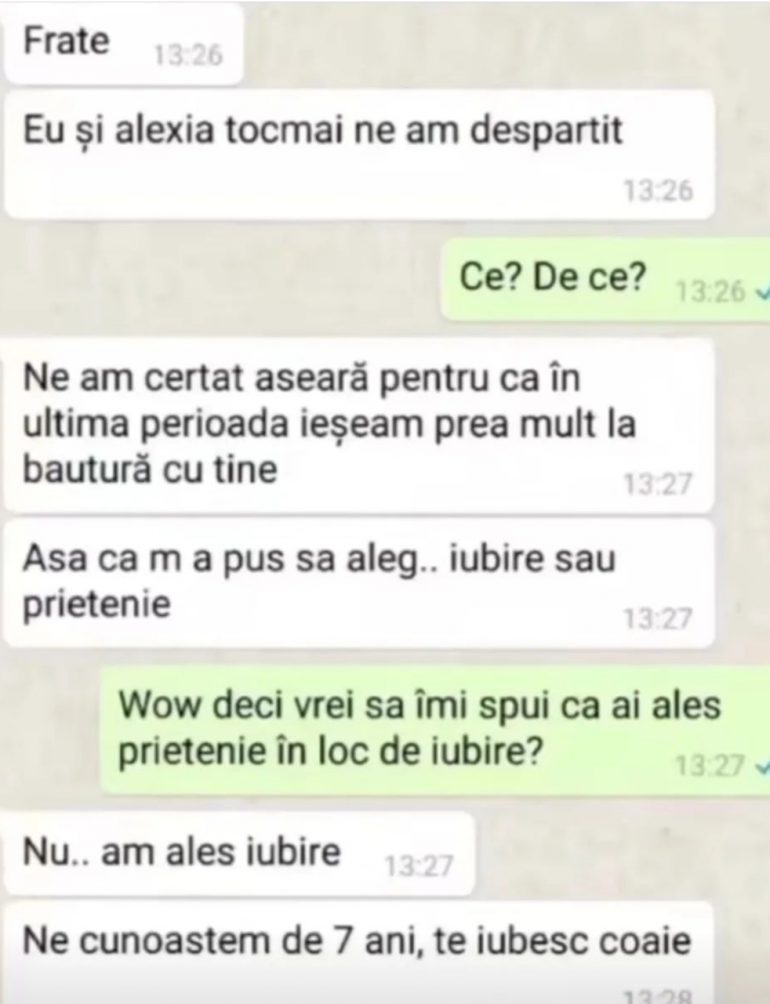Tap the 'Frate' message bubble
The height and width of the screenshot is (1004, 770).
[124, 44]
